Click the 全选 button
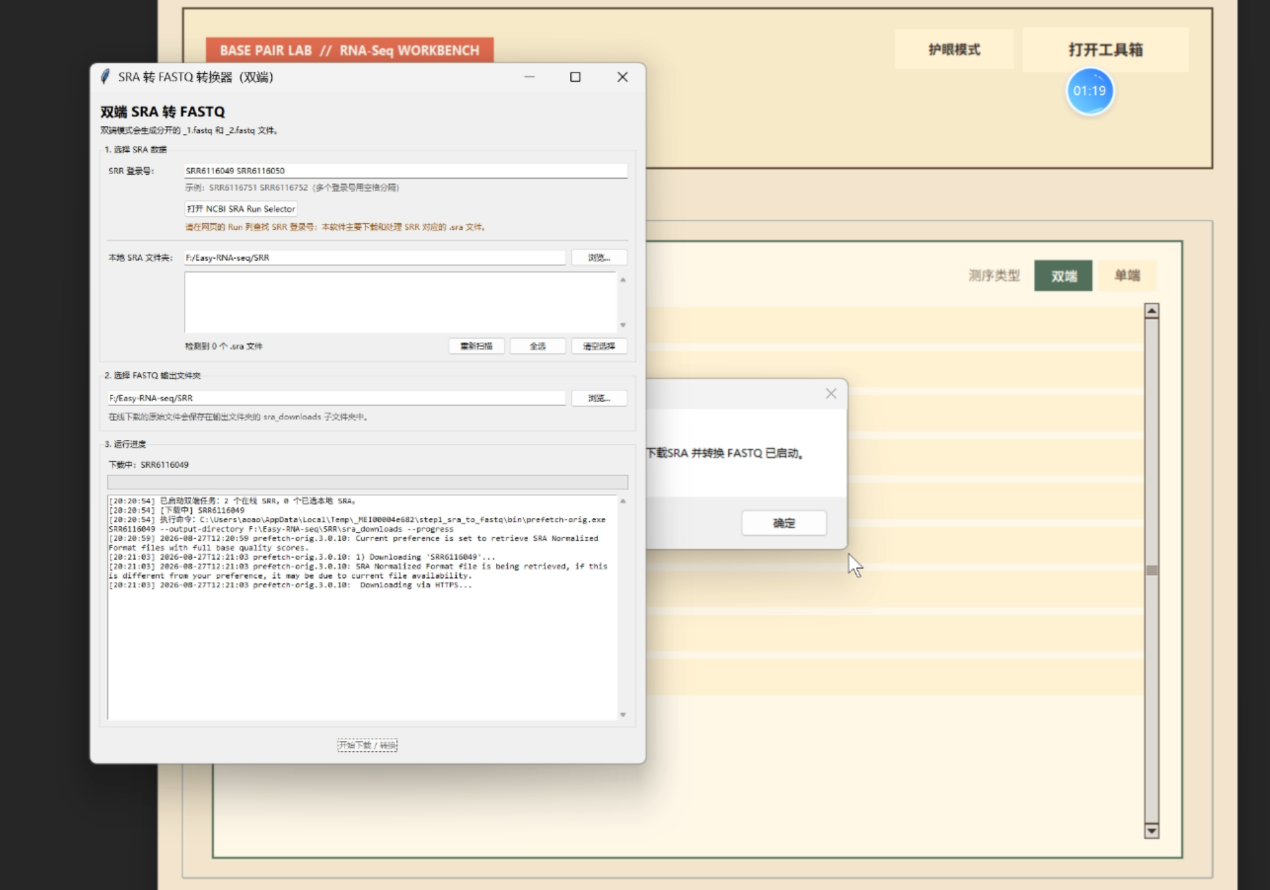The height and width of the screenshot is (890, 1270). tap(538, 346)
